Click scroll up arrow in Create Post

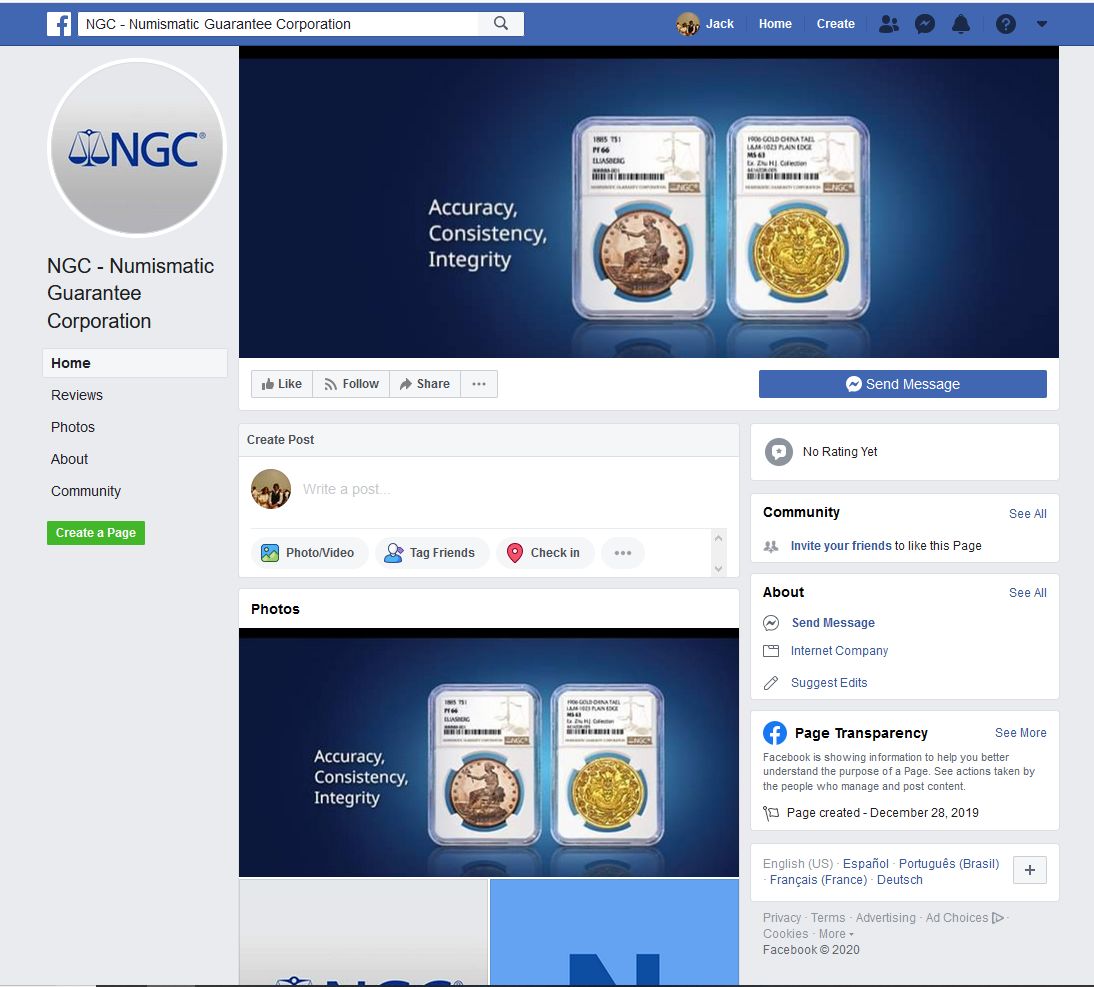coord(718,538)
